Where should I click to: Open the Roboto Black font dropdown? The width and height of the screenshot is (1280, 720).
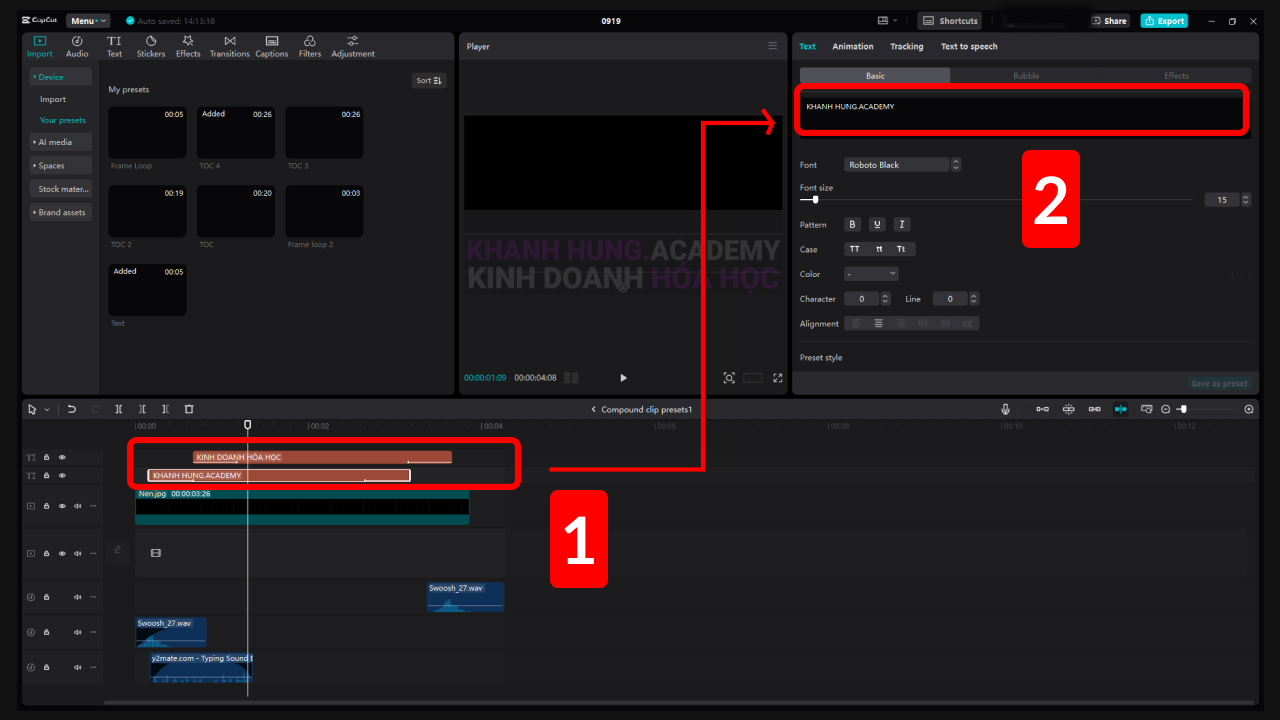[903, 164]
